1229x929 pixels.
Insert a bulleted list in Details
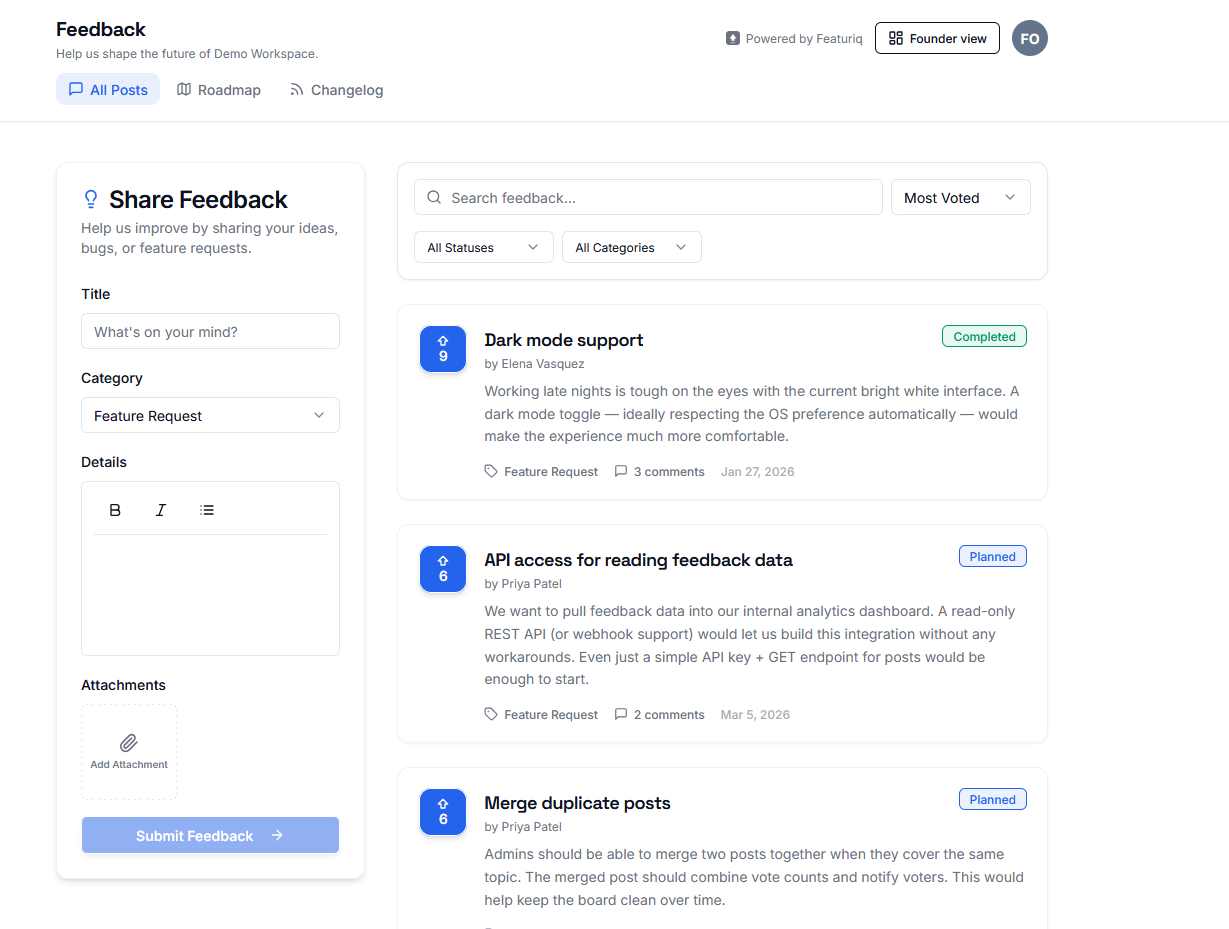(x=207, y=510)
